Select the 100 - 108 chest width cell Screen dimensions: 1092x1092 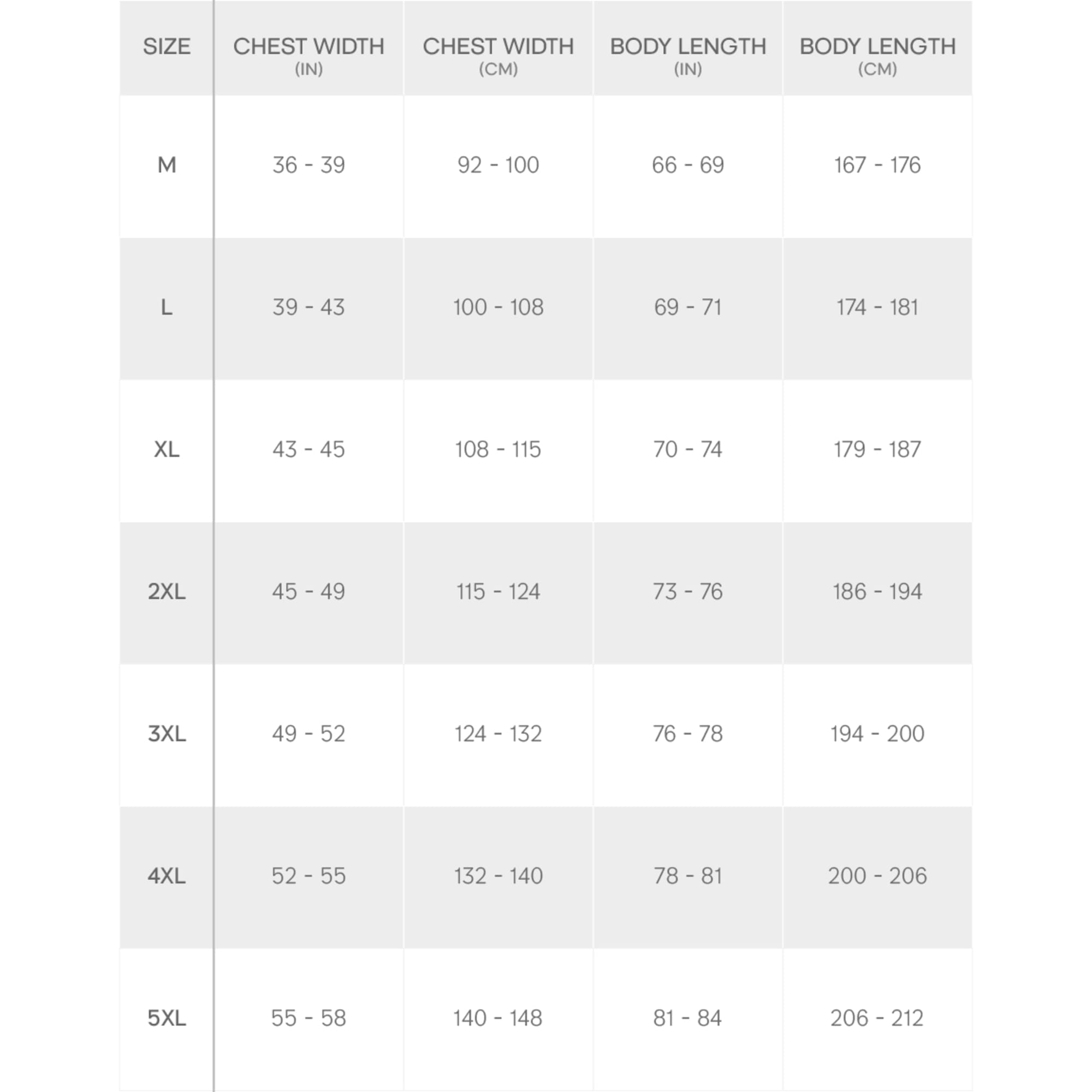(498, 307)
